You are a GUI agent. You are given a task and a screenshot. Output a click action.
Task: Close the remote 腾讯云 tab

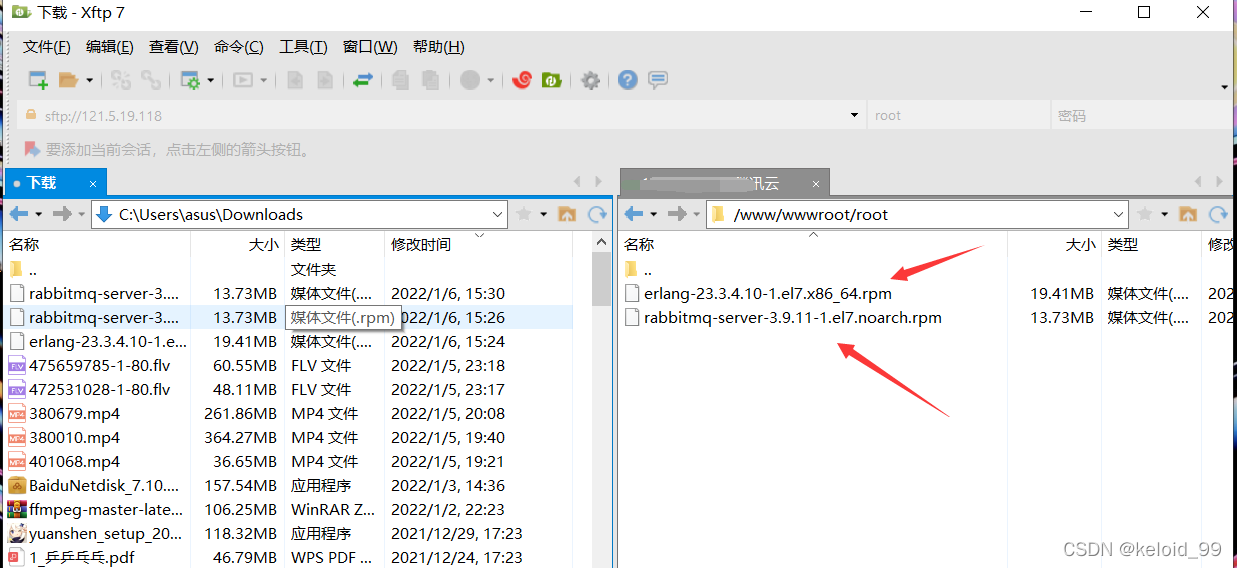(x=817, y=184)
